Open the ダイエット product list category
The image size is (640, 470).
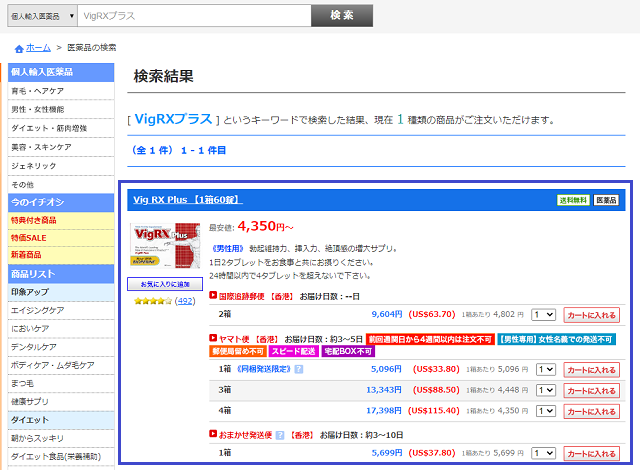coord(61,420)
